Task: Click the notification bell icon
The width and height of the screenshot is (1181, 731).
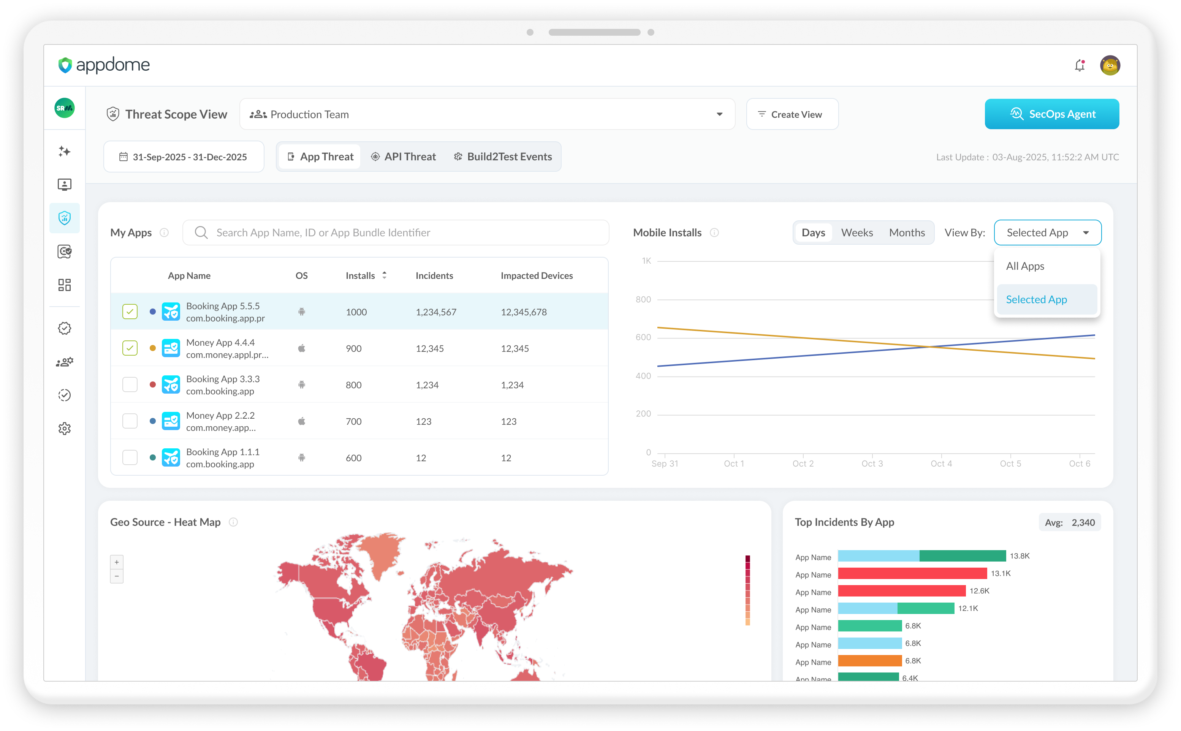Action: [1079, 65]
